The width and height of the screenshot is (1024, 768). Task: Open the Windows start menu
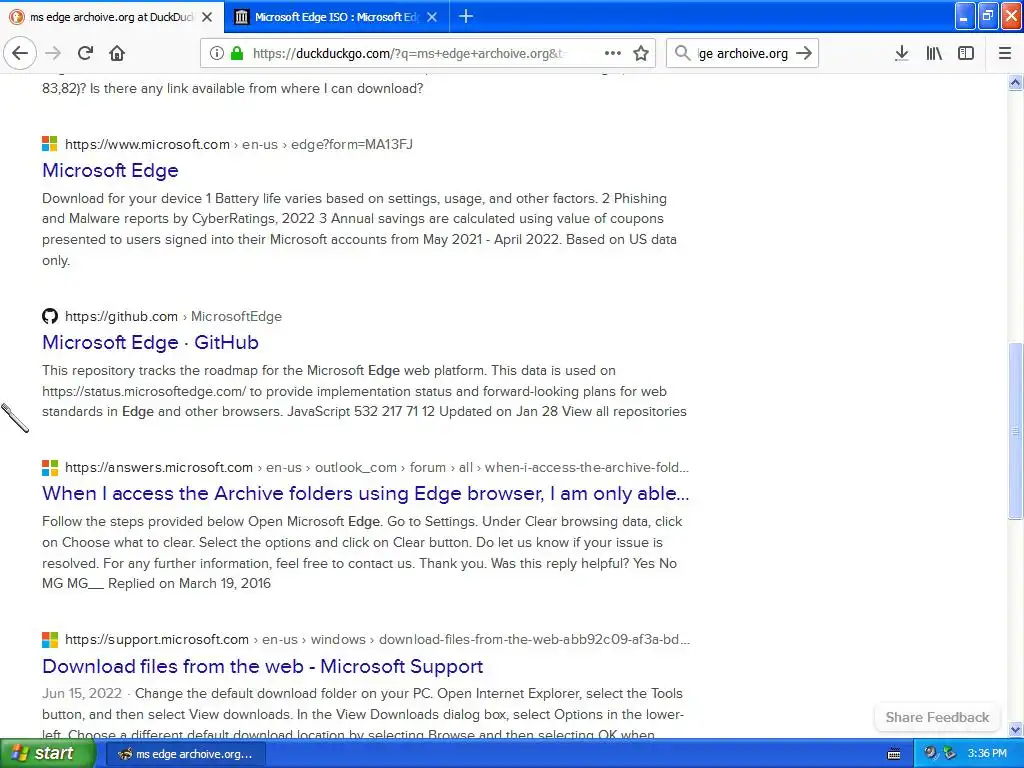pos(47,754)
